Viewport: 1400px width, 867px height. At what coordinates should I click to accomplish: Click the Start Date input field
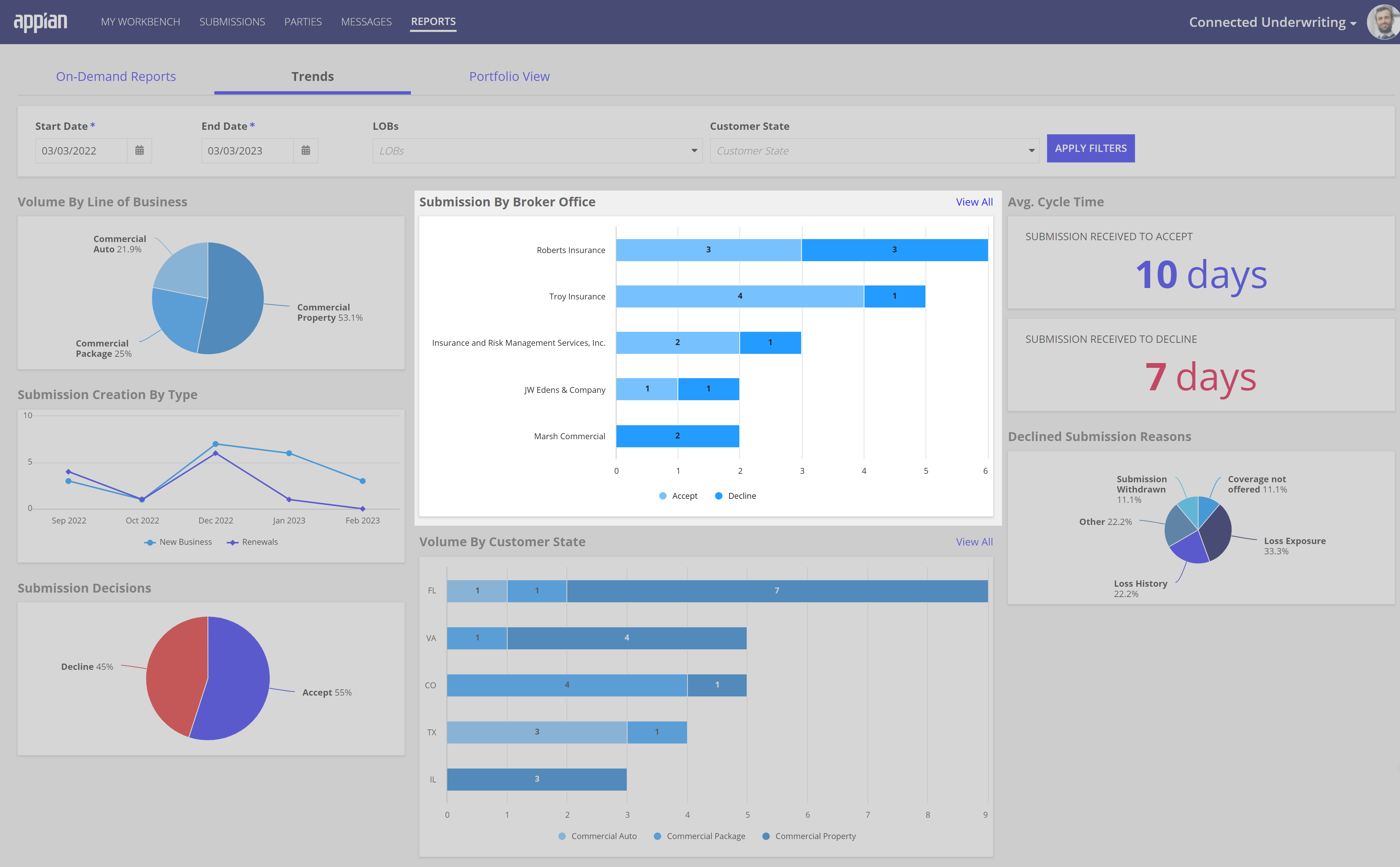click(81, 151)
